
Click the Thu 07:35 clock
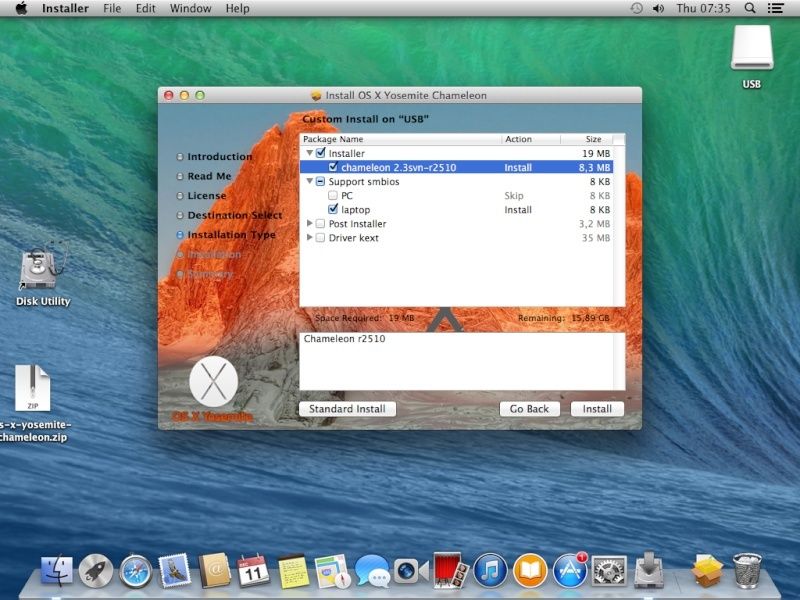coord(703,8)
